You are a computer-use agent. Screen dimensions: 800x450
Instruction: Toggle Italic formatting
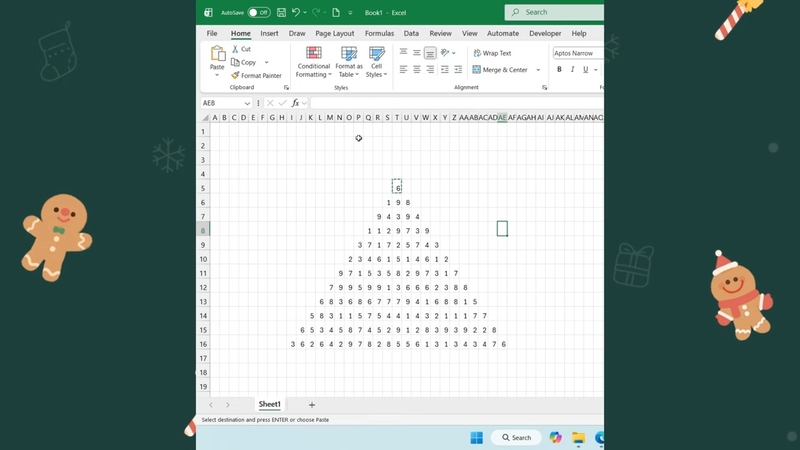[x=572, y=69]
